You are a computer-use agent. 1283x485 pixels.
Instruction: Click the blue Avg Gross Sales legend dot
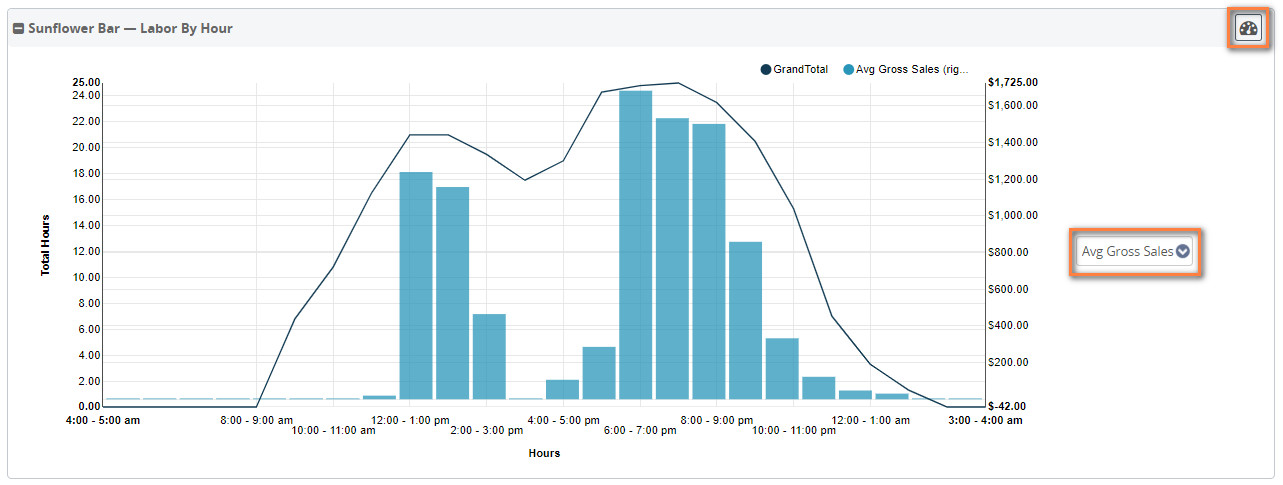pos(849,70)
